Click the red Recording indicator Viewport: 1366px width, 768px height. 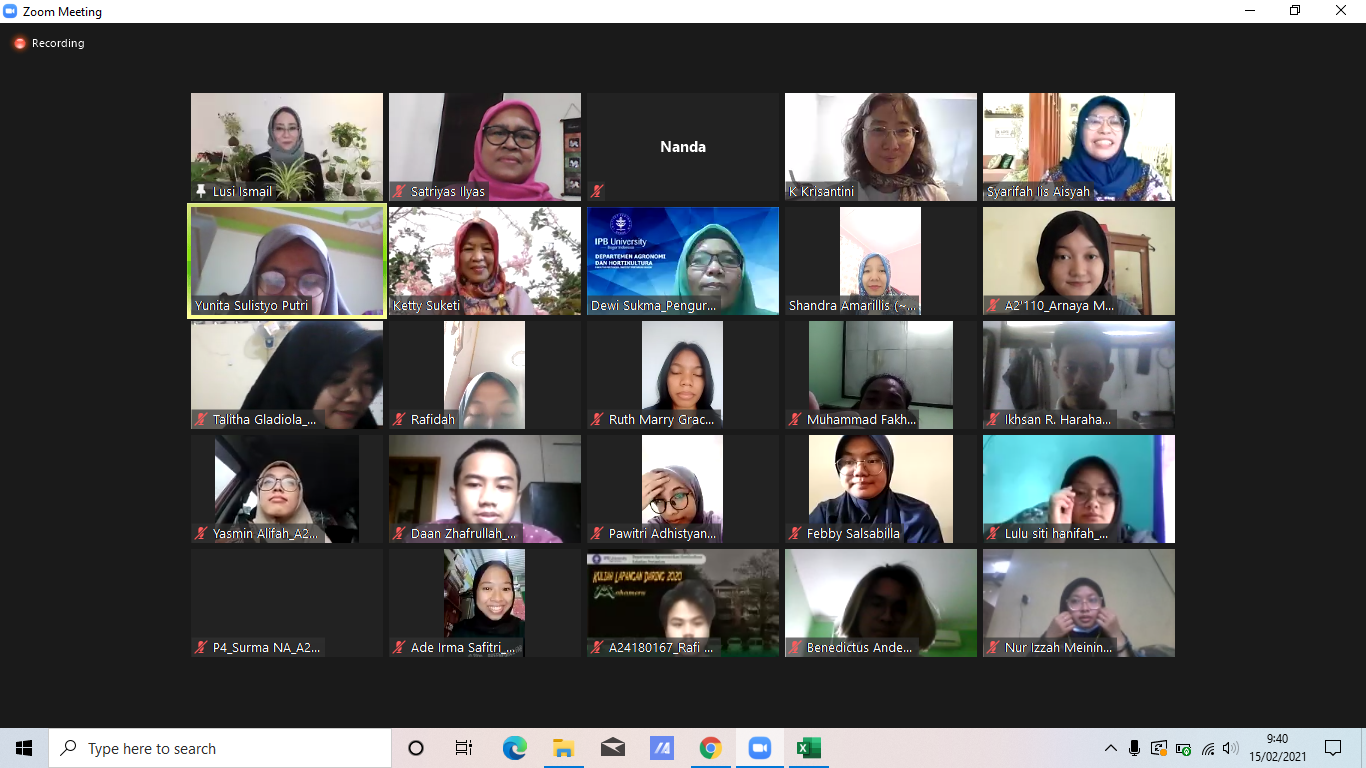pyautogui.click(x=19, y=43)
